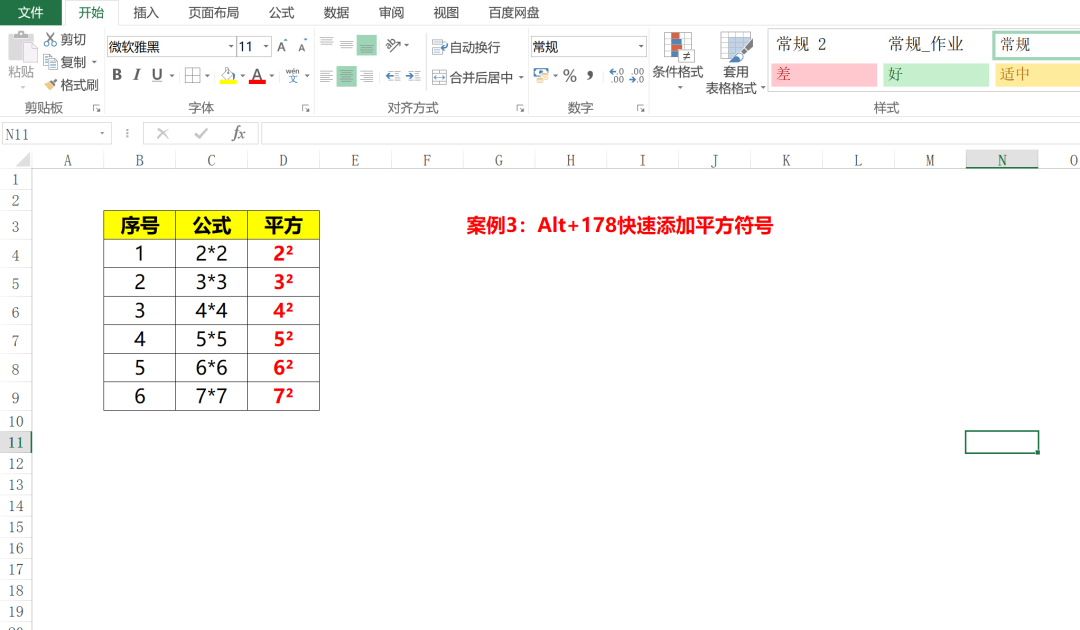The image size is (1080, 630).
Task: Open the Name Box dropdown arrow
Action: 102,134
